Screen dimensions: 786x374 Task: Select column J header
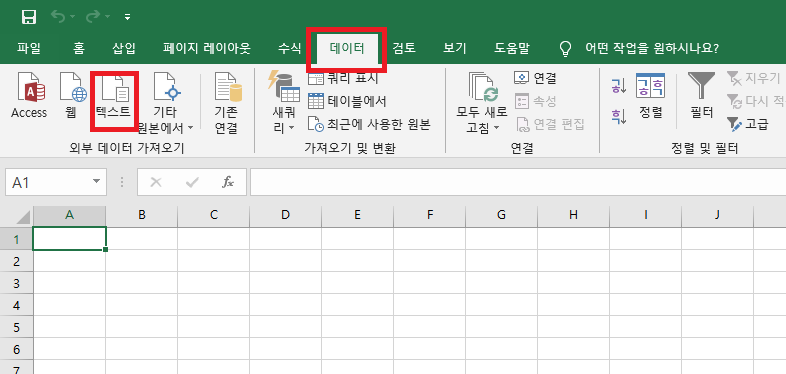coord(717,215)
